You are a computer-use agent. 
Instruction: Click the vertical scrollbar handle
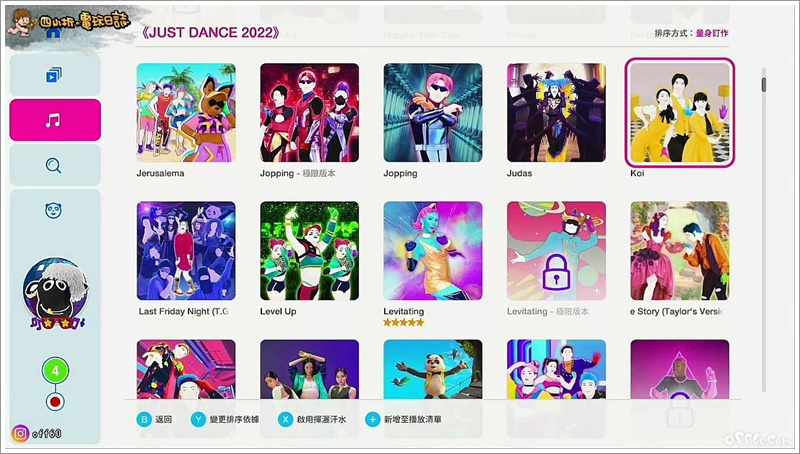tap(764, 84)
